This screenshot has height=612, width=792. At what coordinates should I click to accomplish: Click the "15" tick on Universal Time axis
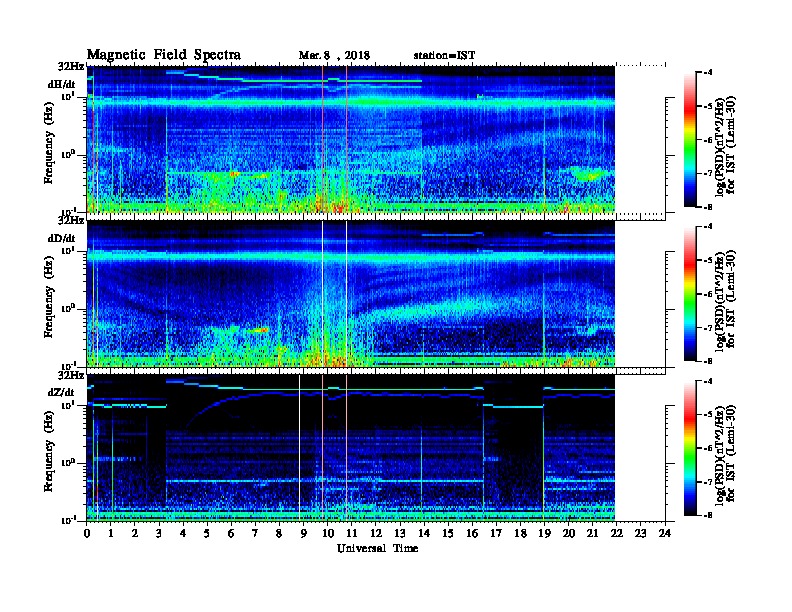pyautogui.click(x=448, y=533)
